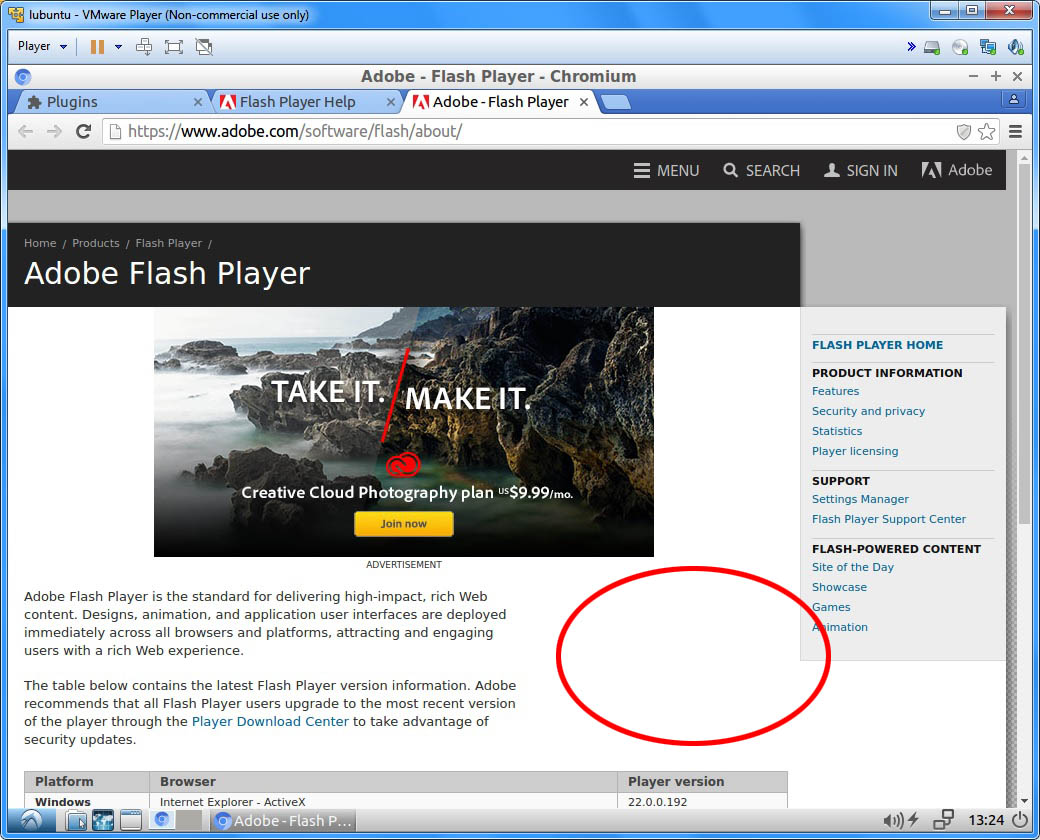
Task: Click the Creative Cloud ad banner image
Action: pyautogui.click(x=403, y=431)
